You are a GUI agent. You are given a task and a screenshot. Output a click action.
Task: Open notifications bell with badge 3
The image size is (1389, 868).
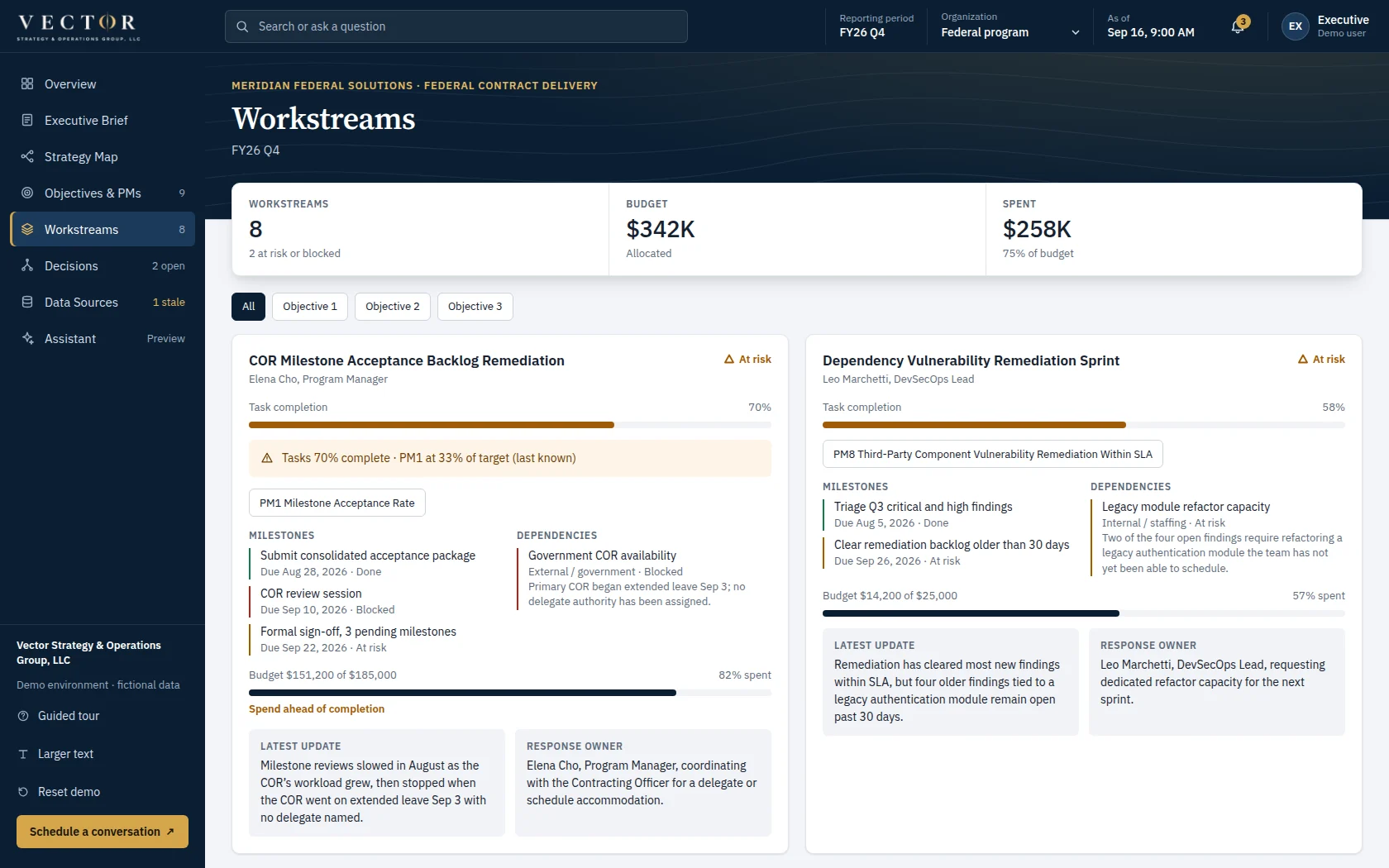tap(1238, 26)
